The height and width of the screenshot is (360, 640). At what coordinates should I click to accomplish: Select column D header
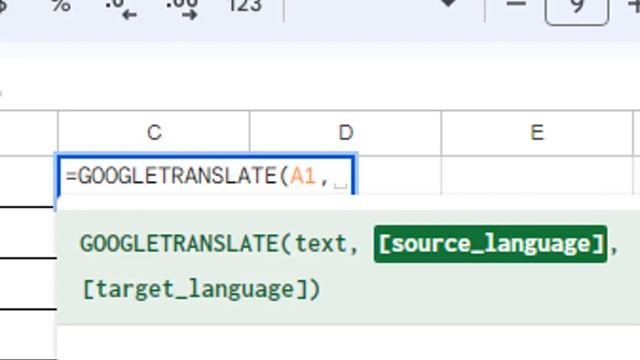tap(345, 133)
